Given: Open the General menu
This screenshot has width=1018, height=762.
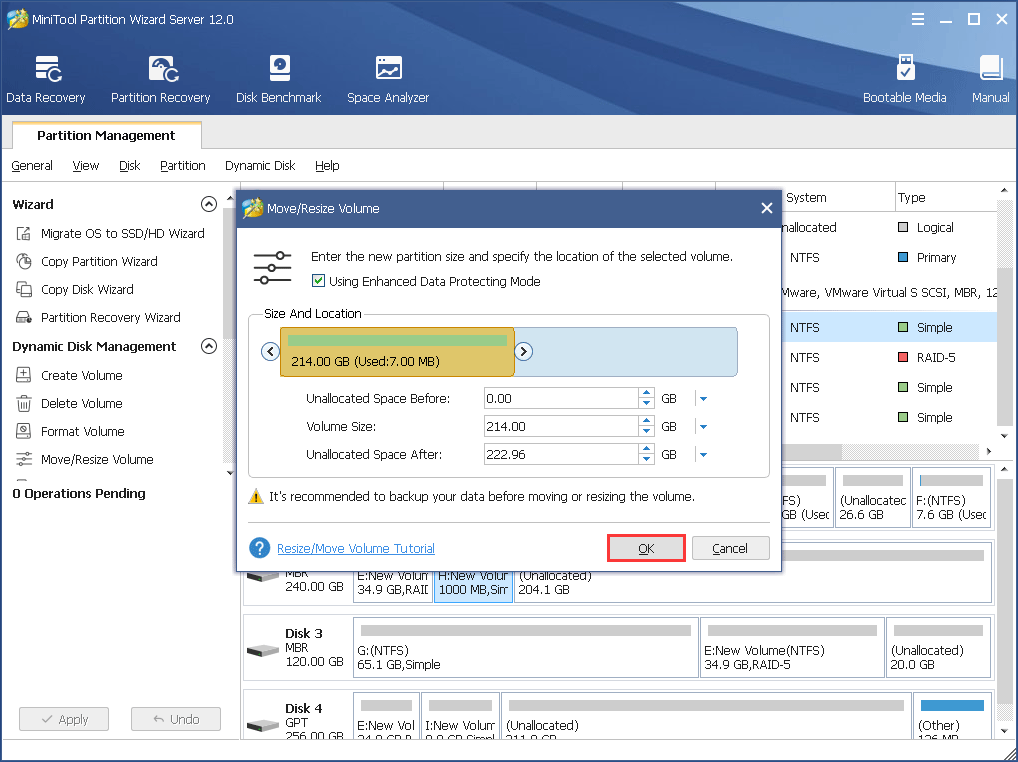Looking at the screenshot, I should (x=32, y=166).
